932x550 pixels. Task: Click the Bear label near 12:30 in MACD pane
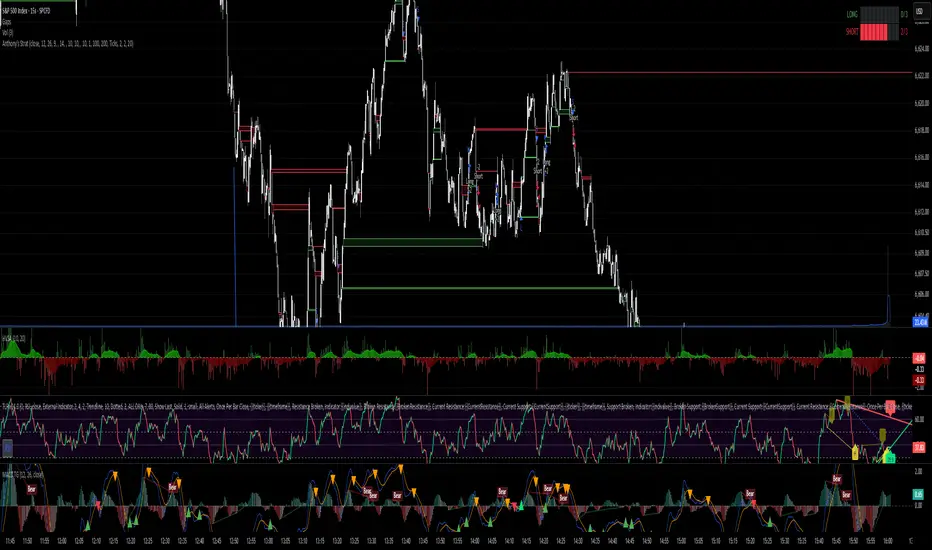172,487
